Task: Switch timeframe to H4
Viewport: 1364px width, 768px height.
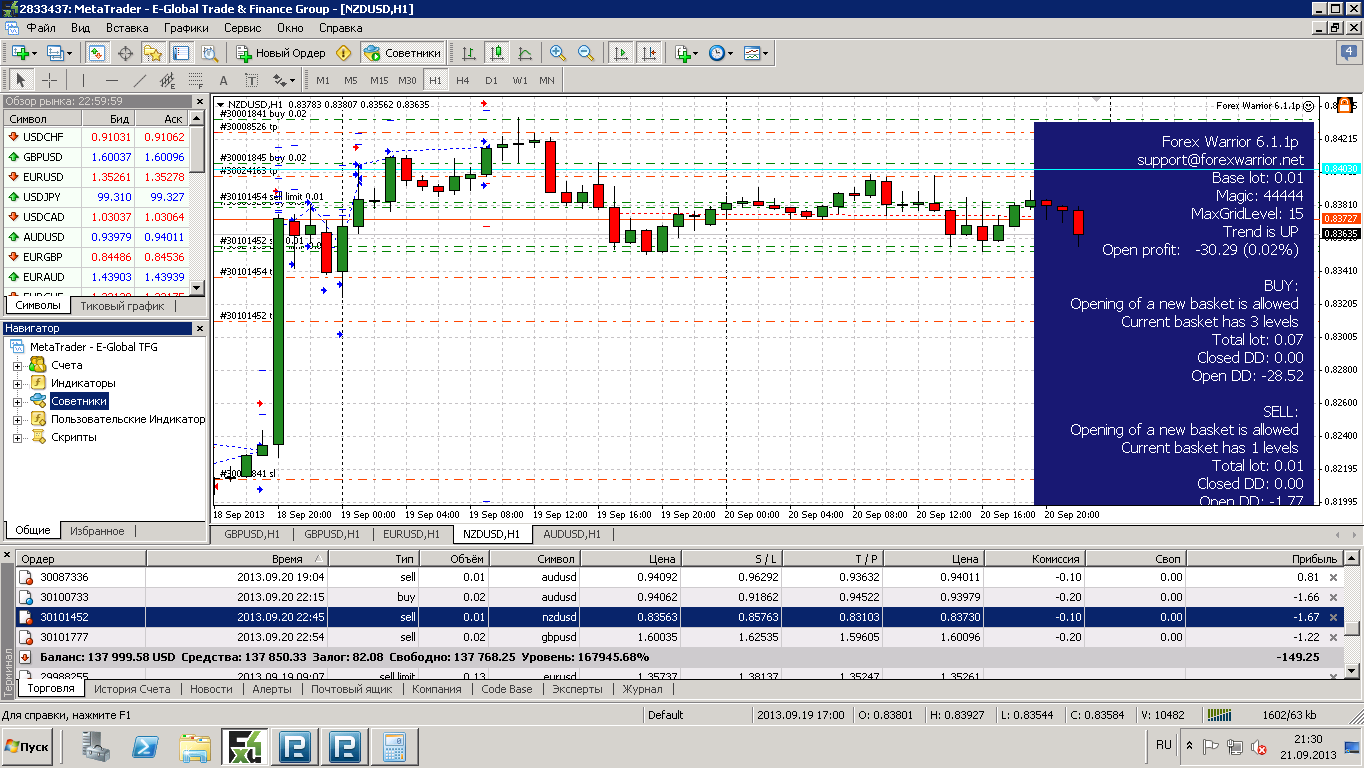Action: [462, 80]
